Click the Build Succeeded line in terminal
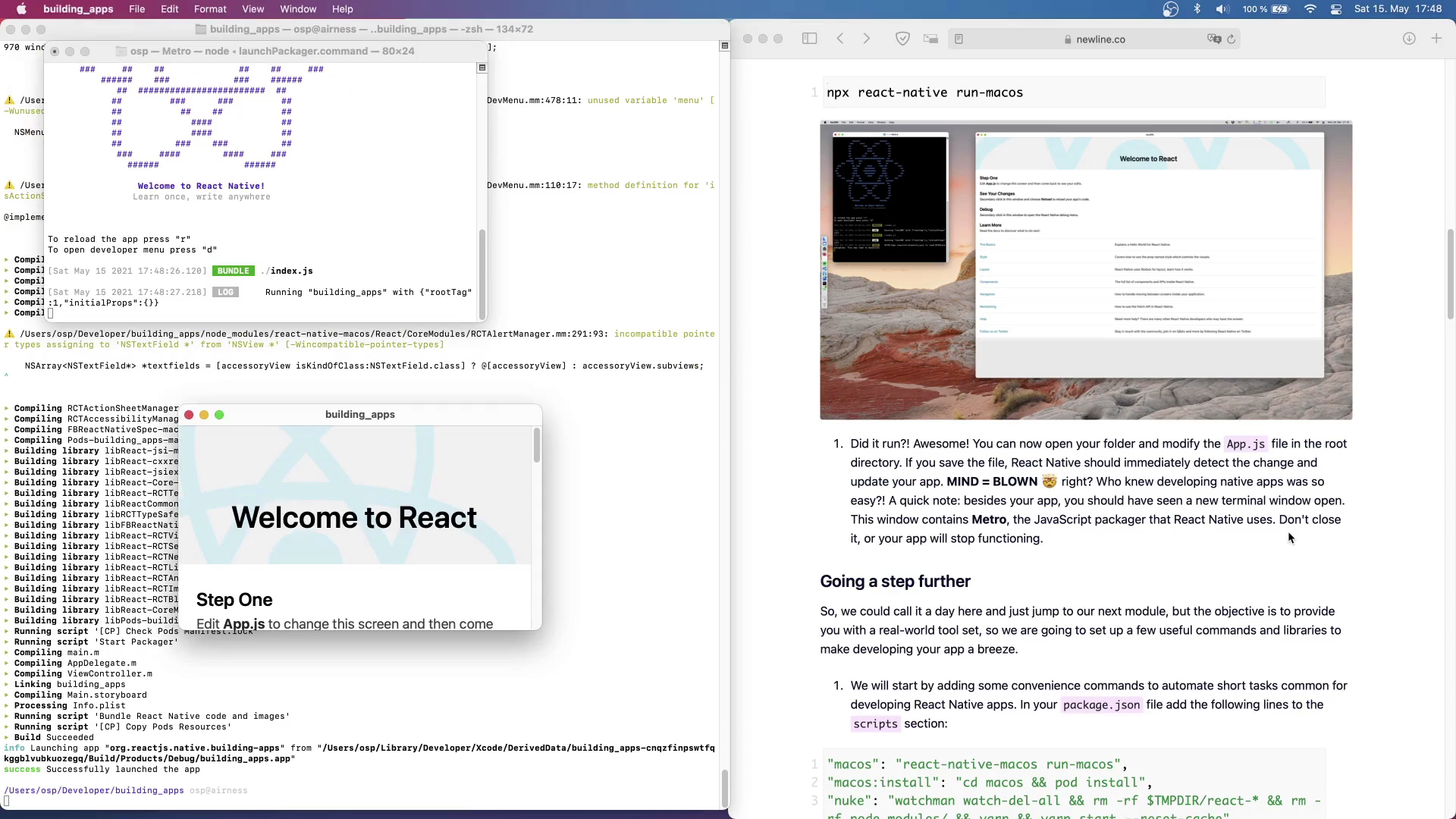The height and width of the screenshot is (819, 1456). pyautogui.click(x=54, y=737)
